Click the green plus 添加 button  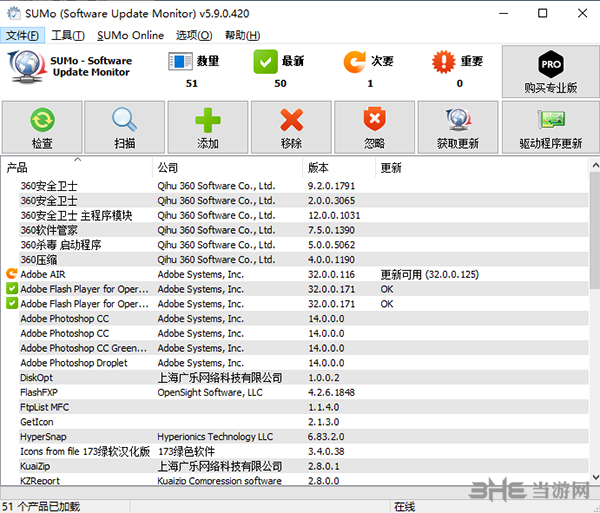point(208,127)
